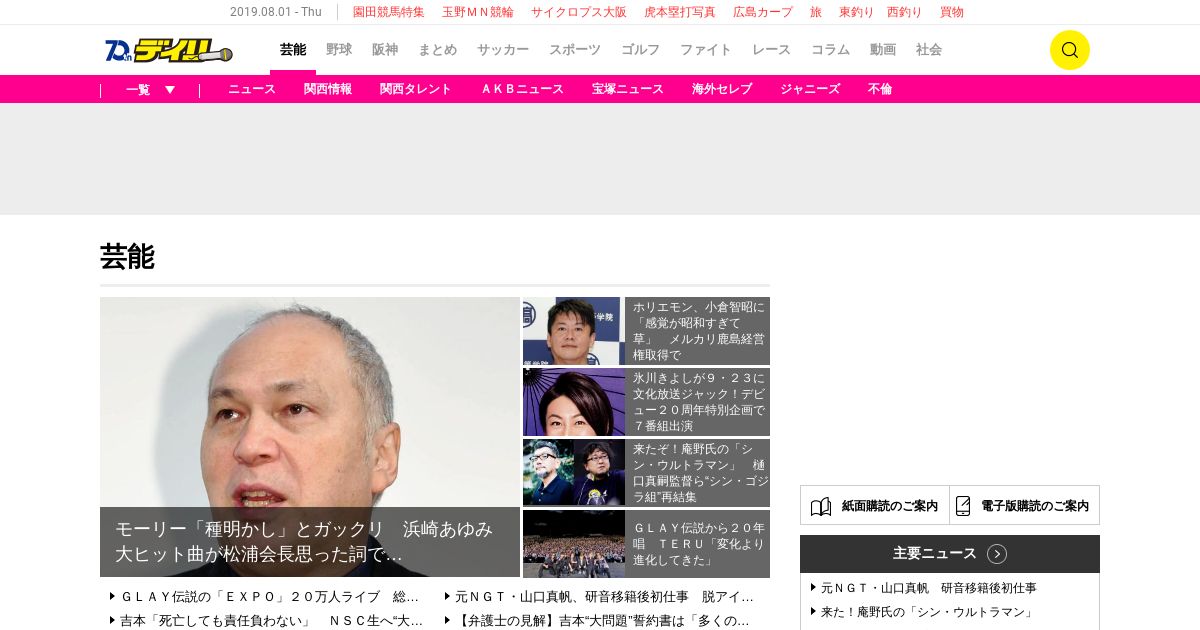Image resolution: width=1200 pixels, height=630 pixels.
Task: Open 宝塚ニュース submenu item
Action: (x=628, y=89)
